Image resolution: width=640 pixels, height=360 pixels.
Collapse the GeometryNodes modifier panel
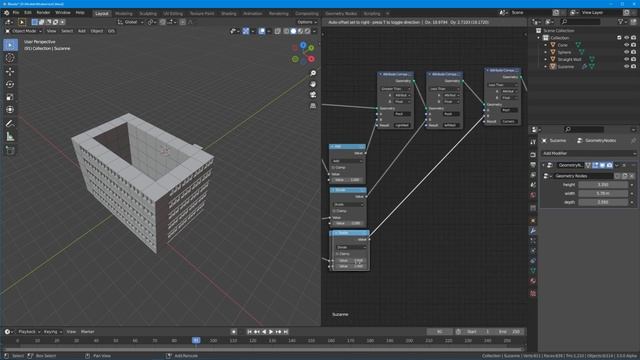click(543, 165)
